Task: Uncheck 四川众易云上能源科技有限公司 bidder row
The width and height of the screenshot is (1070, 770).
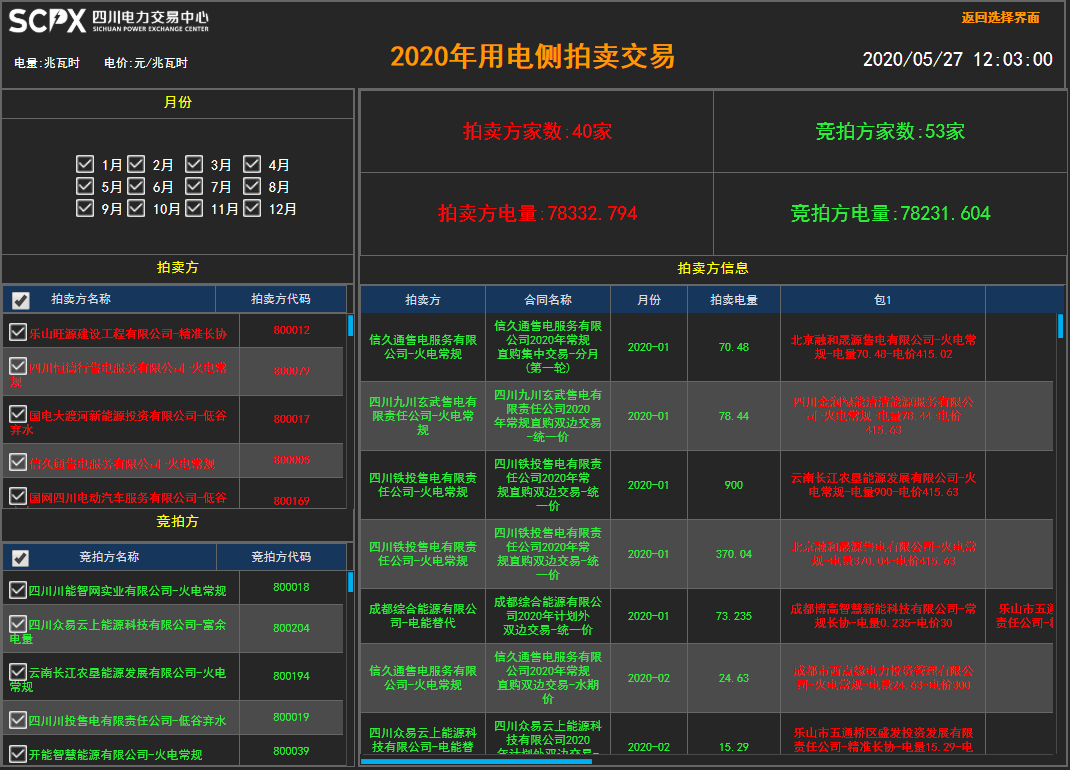Action: point(18,624)
